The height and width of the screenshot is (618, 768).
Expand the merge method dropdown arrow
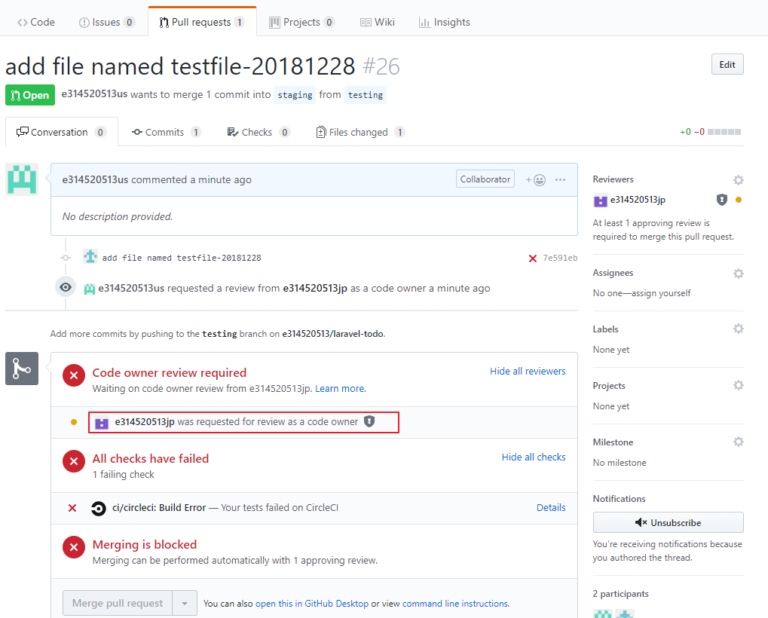[x=185, y=603]
